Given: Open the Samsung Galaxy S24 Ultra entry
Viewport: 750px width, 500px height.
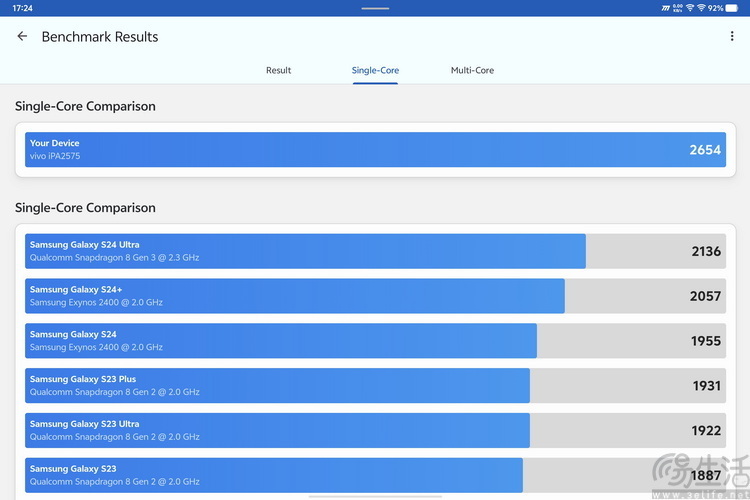Looking at the screenshot, I should click(375, 251).
